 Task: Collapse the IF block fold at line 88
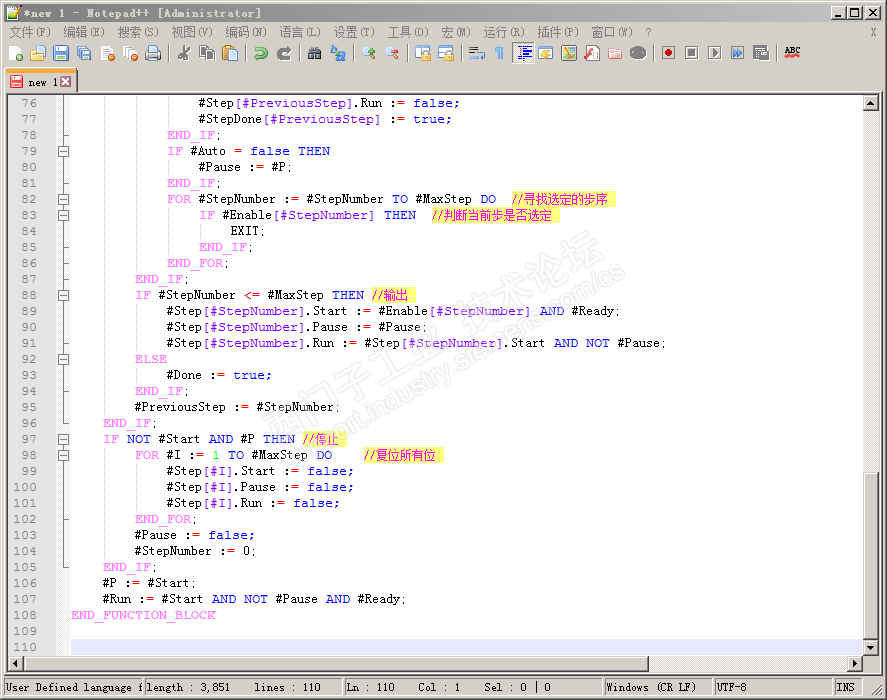pyautogui.click(x=63, y=295)
